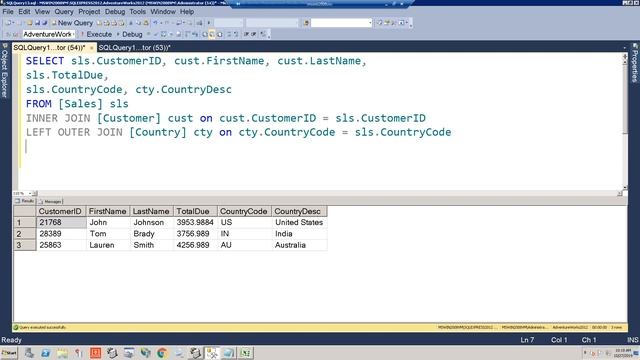Click the orange app icon in taskbar
640x360 pixels.
pyautogui.click(x=95, y=353)
